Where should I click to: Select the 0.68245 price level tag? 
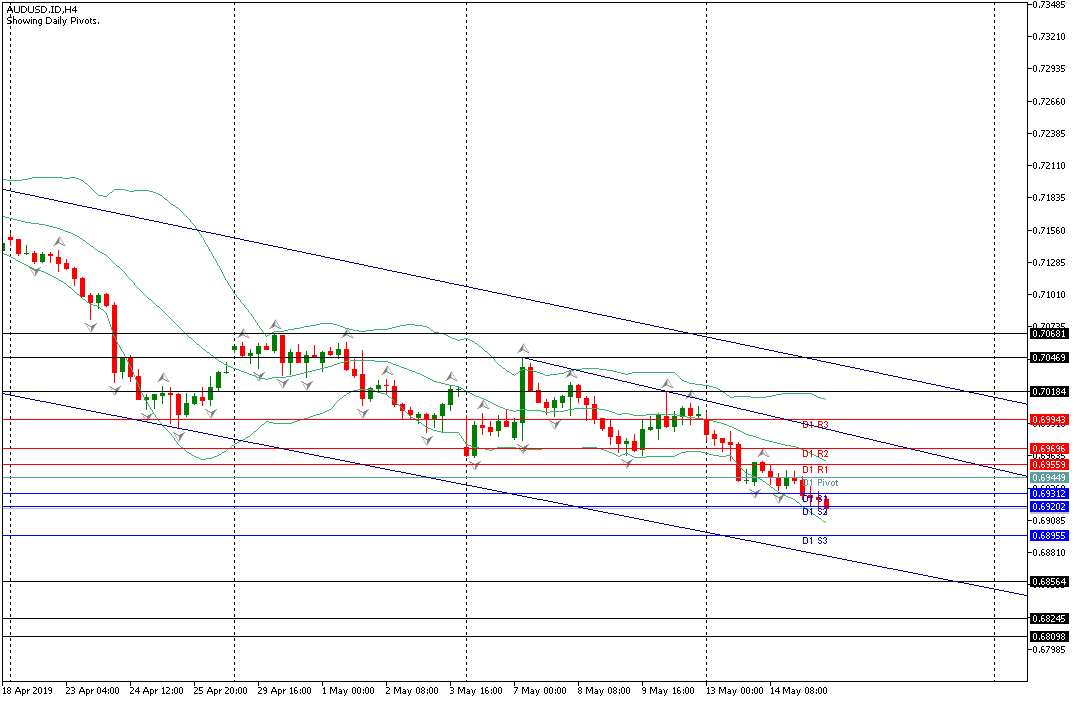(1048, 619)
